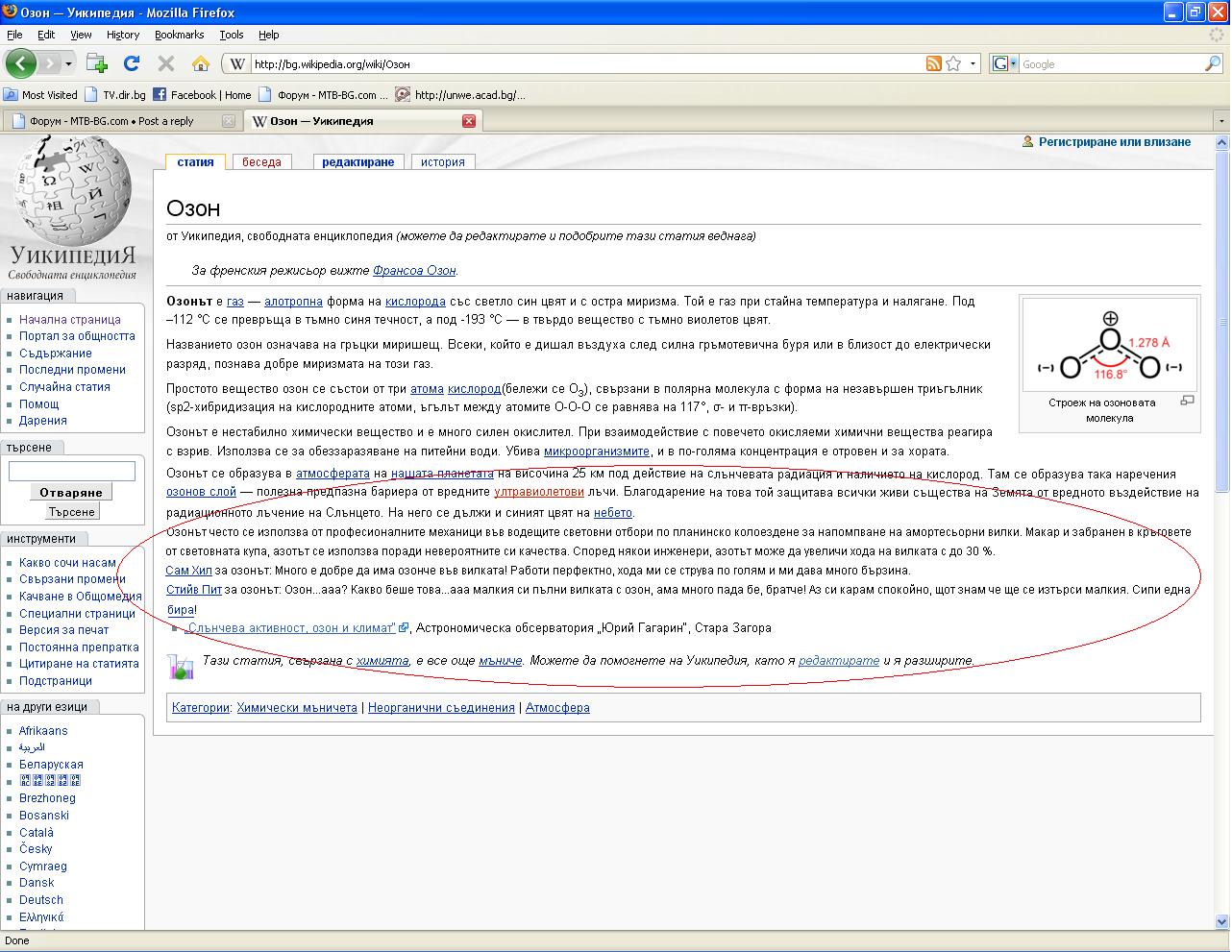Click the RSS feed icon in address bar
Image resolution: width=1232 pixels, height=952 pixels.
tap(933, 64)
